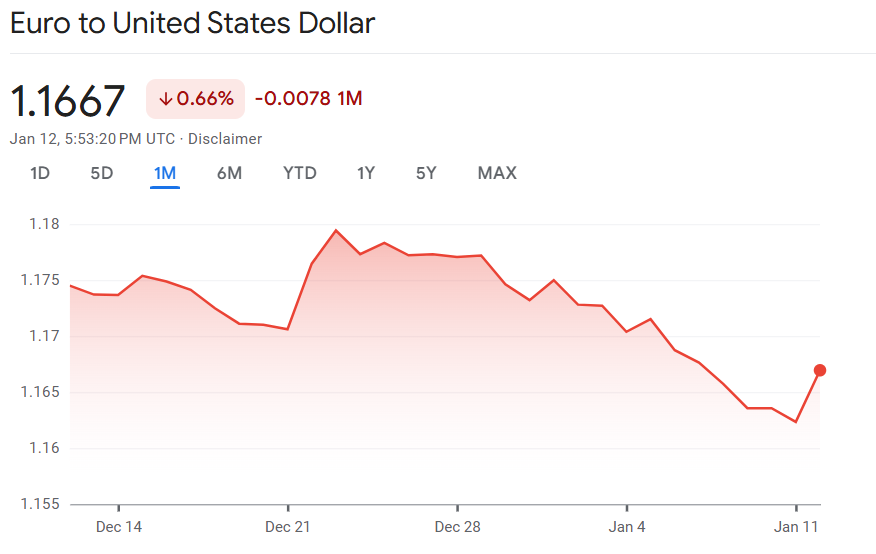
Task: Click the Jan 11 date axis label
Action: 797,527
